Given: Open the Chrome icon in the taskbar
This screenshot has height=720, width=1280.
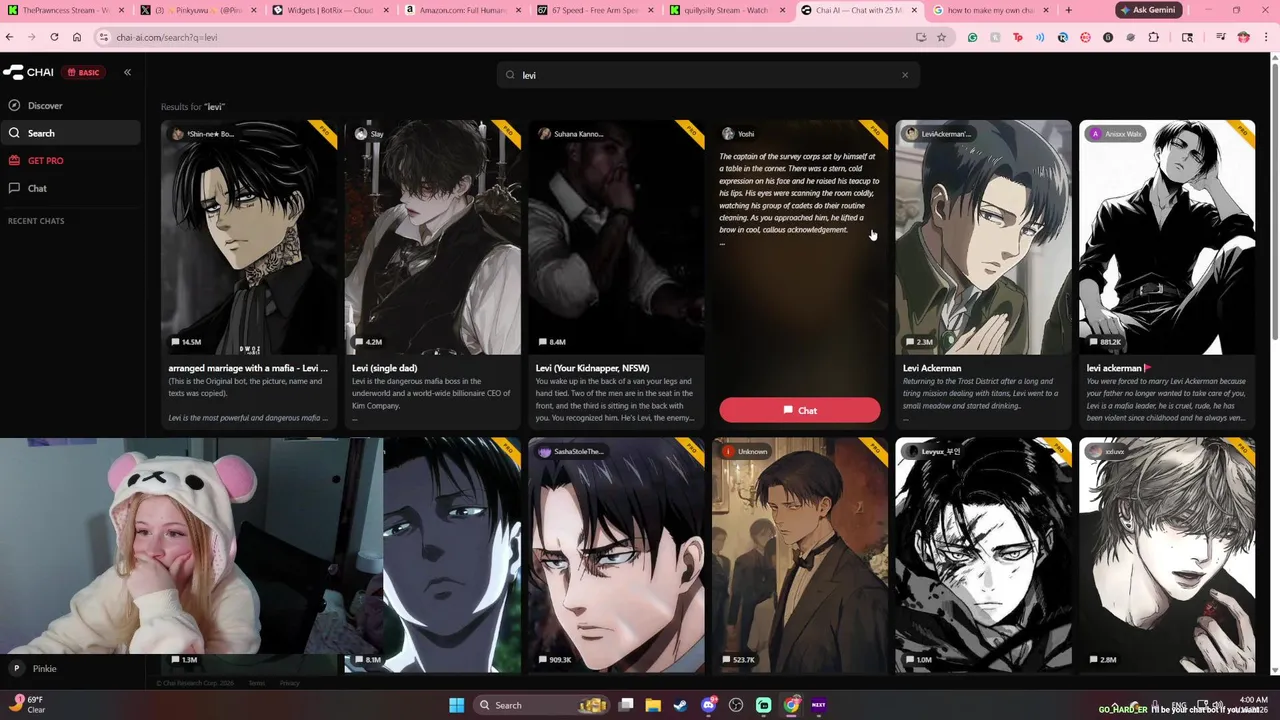Looking at the screenshot, I should [791, 705].
